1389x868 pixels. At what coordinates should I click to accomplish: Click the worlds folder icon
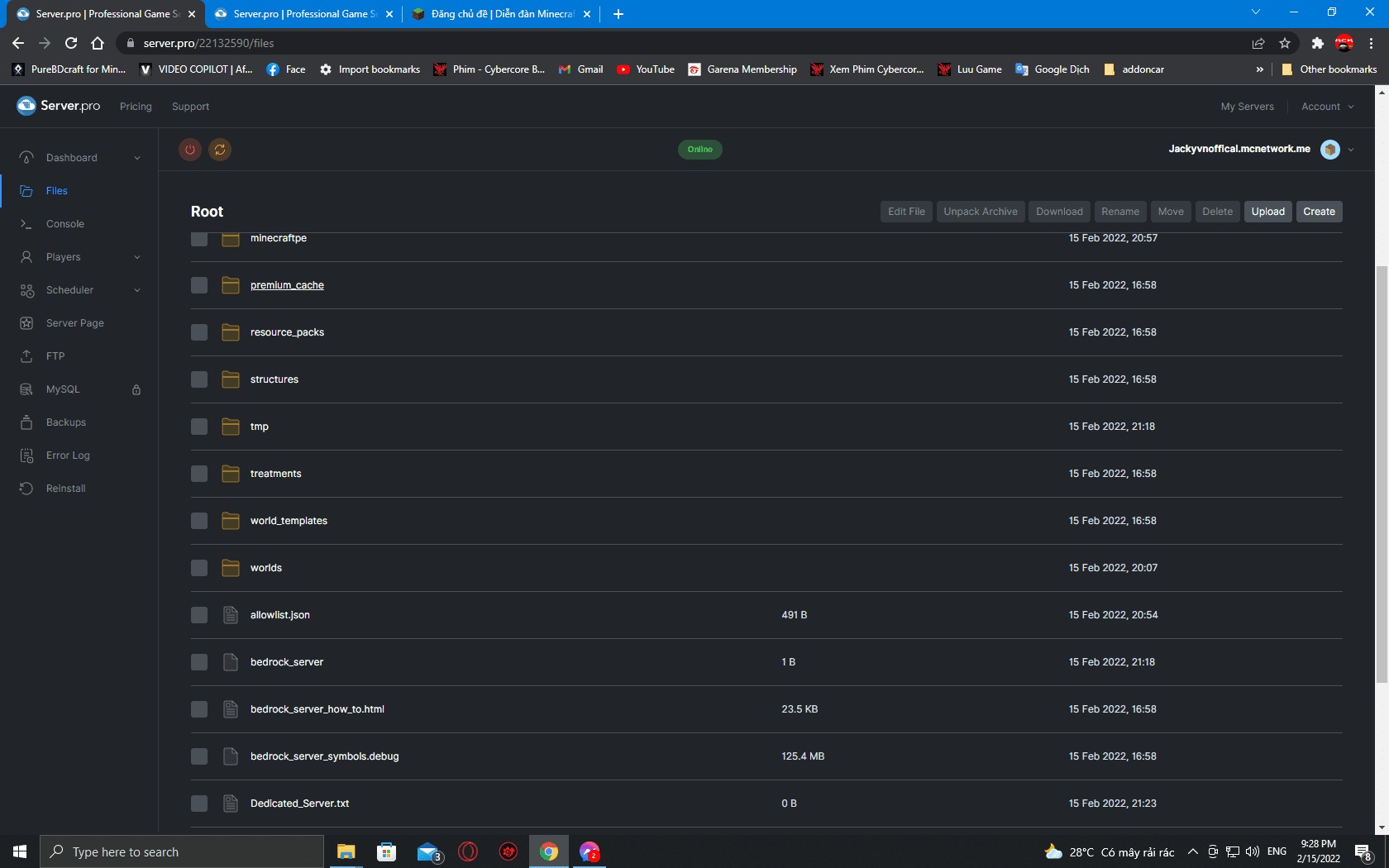pos(231,568)
